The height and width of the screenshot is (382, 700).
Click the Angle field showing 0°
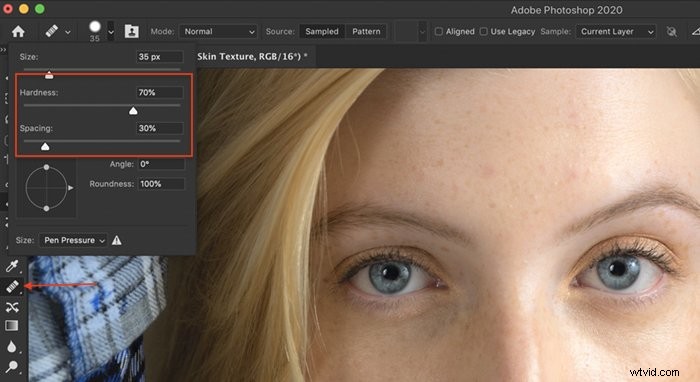(x=161, y=164)
